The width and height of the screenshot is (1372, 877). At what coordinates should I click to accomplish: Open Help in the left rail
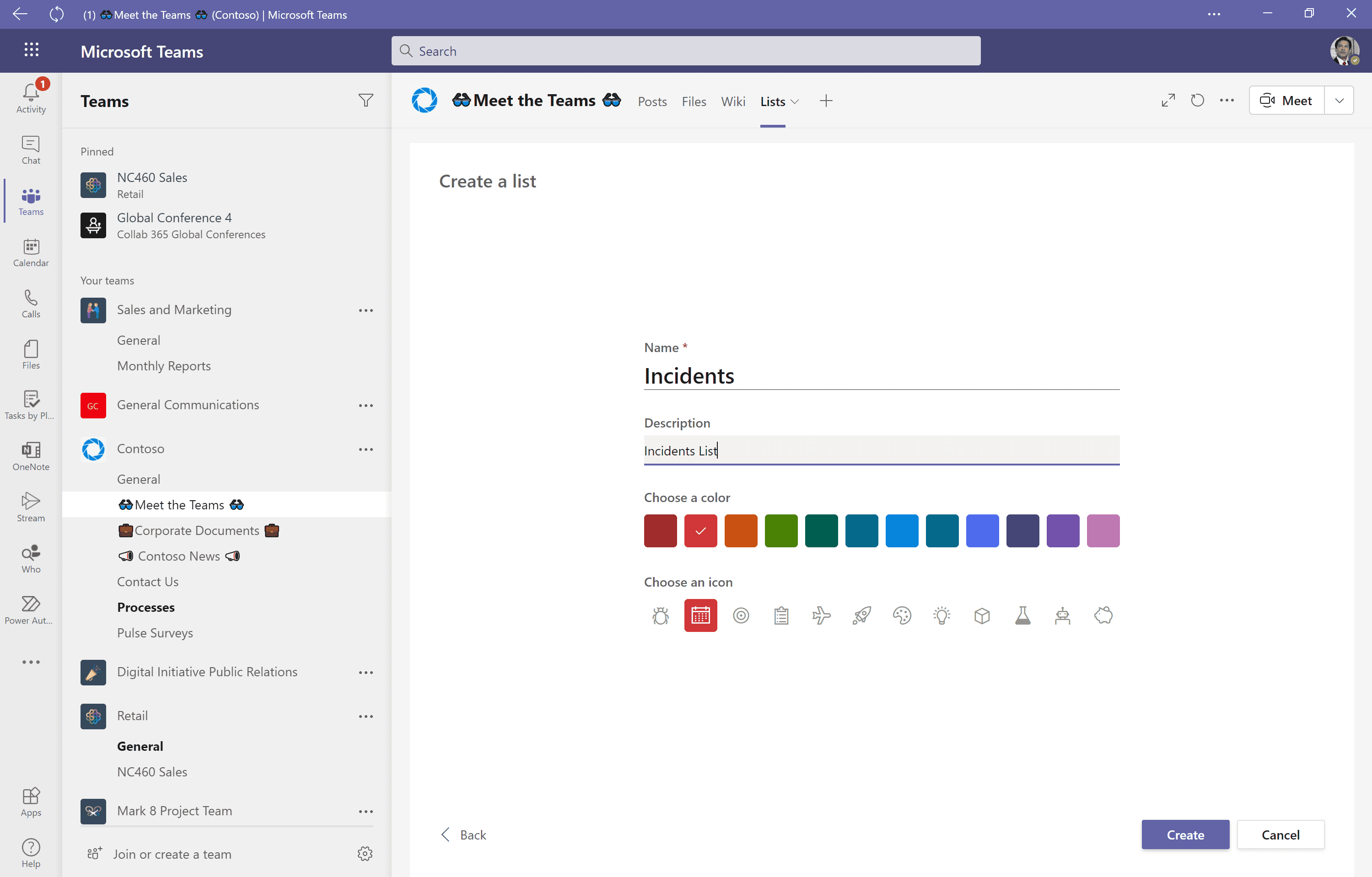[x=31, y=853]
